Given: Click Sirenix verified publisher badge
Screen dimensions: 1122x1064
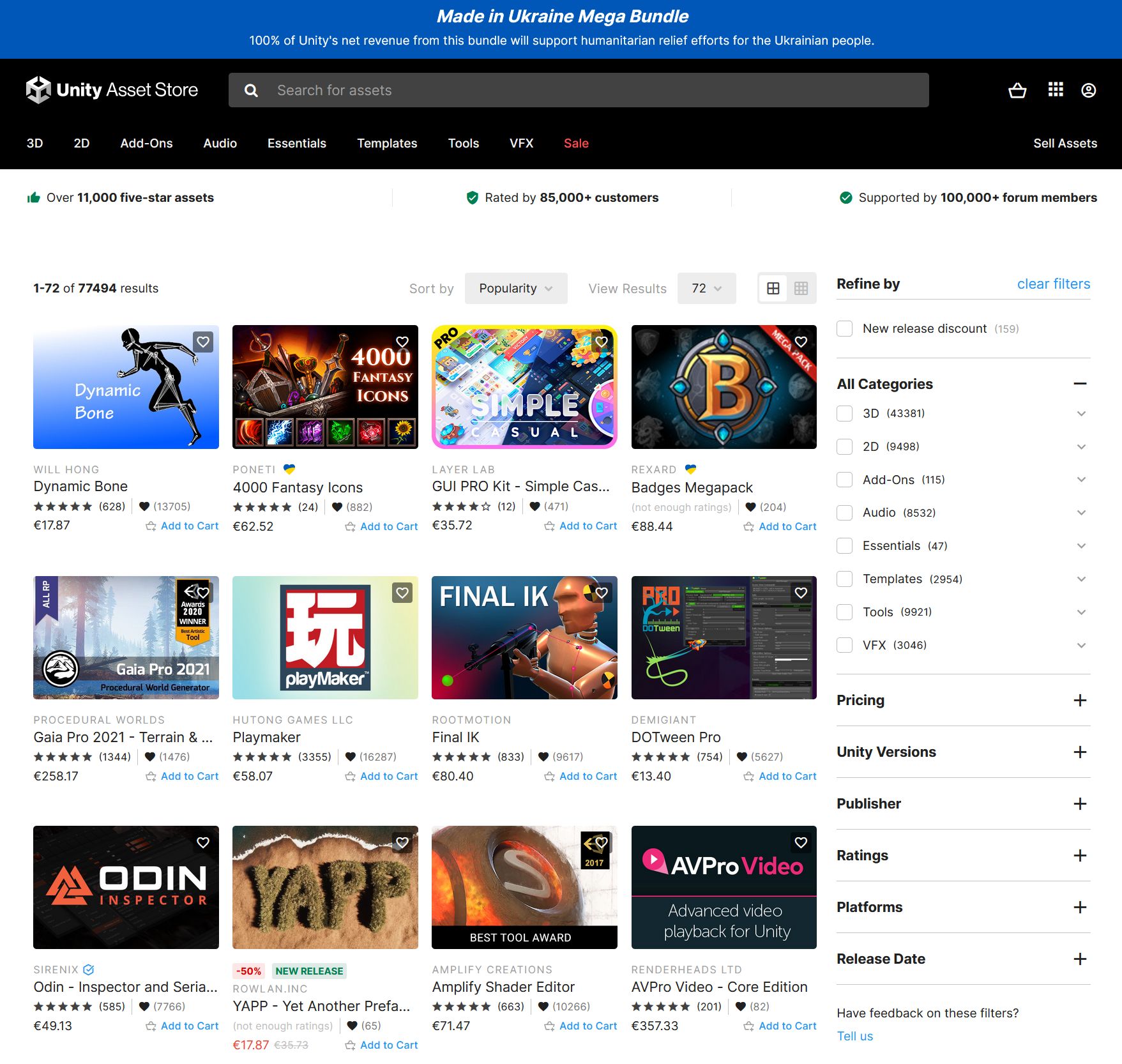Looking at the screenshot, I should click(x=89, y=969).
